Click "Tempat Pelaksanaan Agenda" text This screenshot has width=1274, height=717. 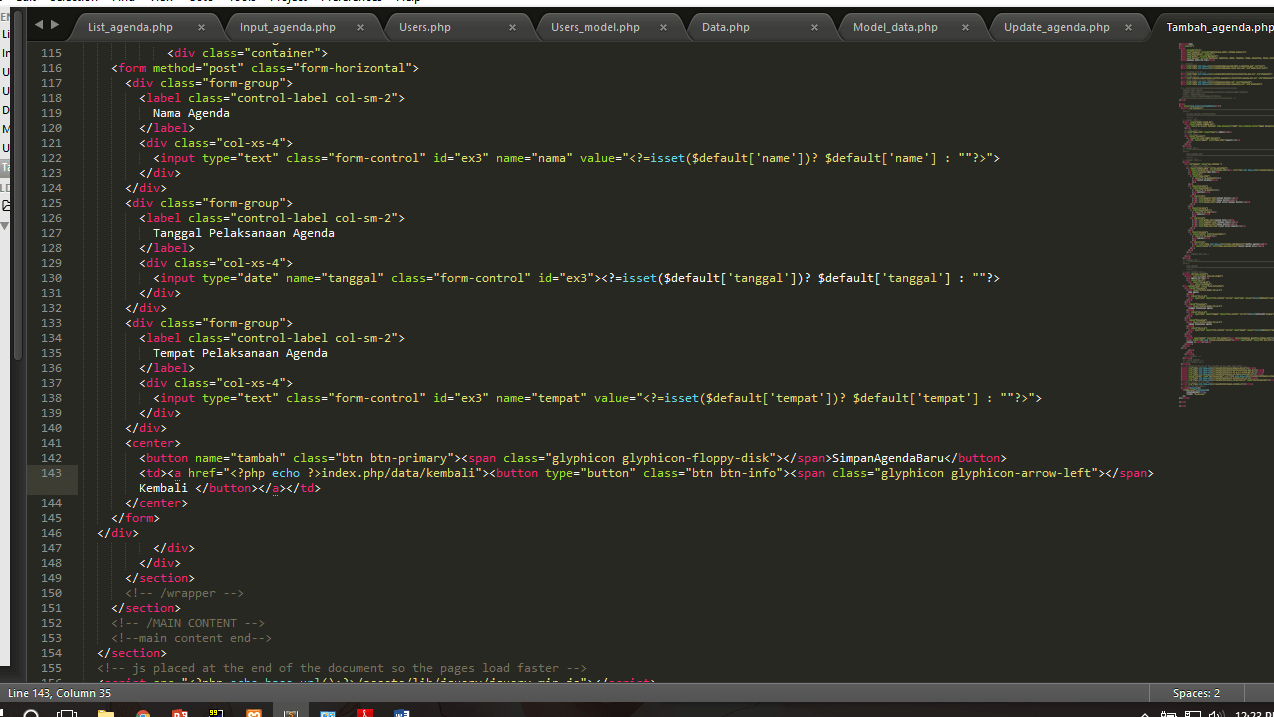click(x=240, y=353)
